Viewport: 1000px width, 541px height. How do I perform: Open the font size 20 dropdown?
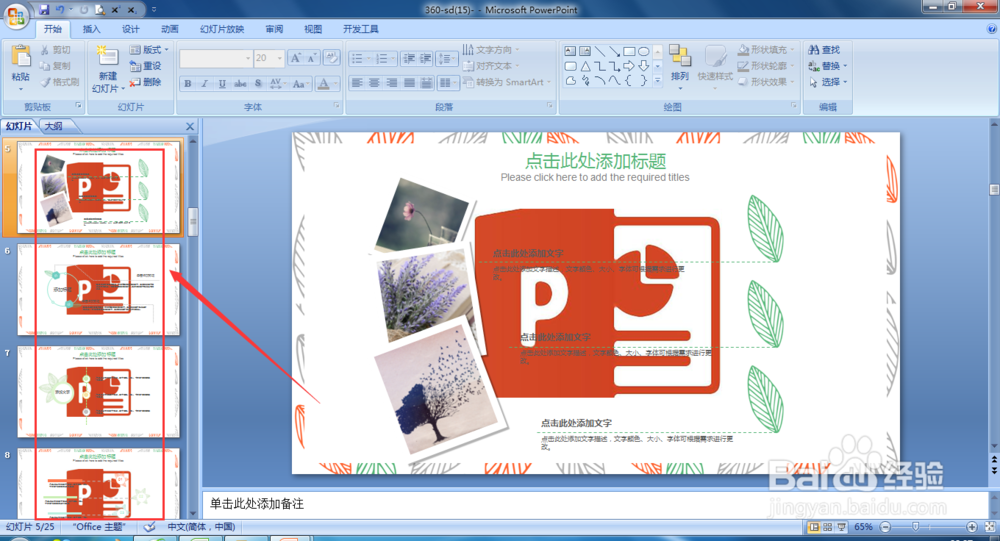click(279, 58)
